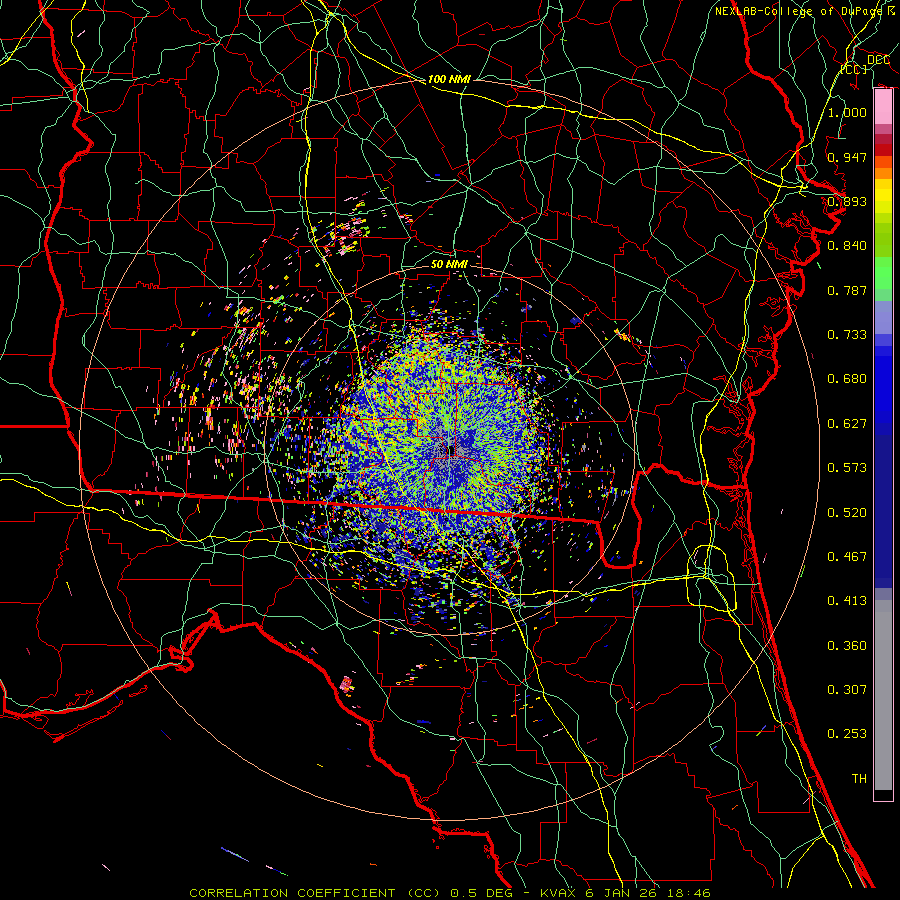
Task: Click the 1.000 legend value
Action: point(847,112)
